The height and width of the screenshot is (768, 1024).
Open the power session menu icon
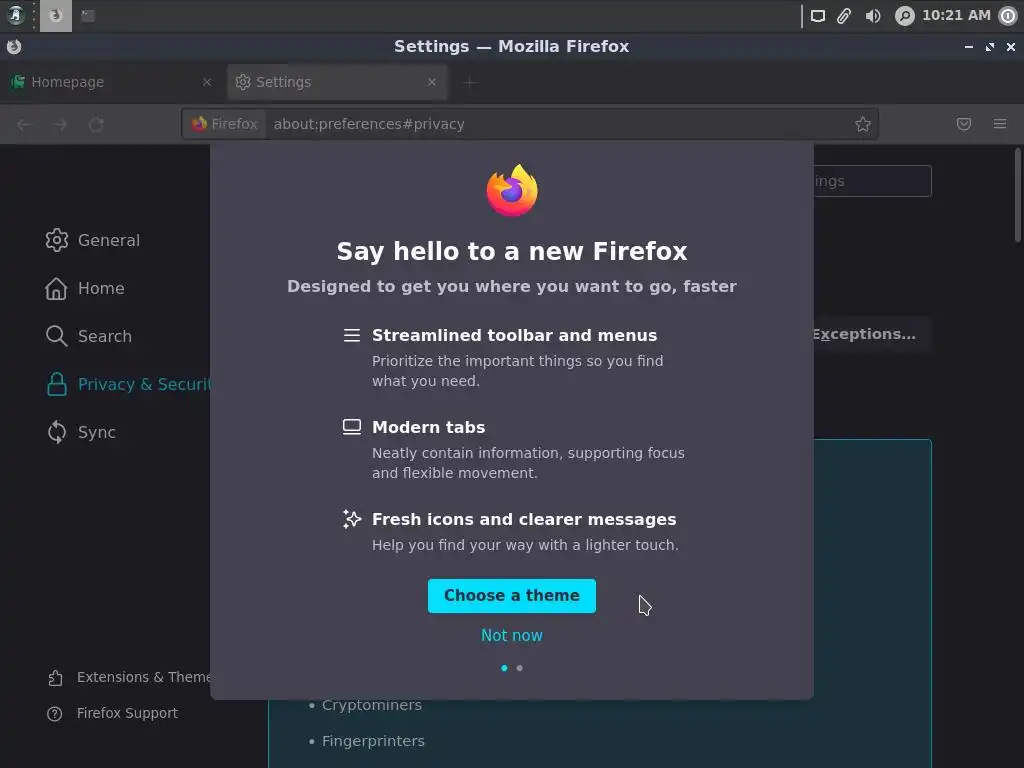(1009, 16)
